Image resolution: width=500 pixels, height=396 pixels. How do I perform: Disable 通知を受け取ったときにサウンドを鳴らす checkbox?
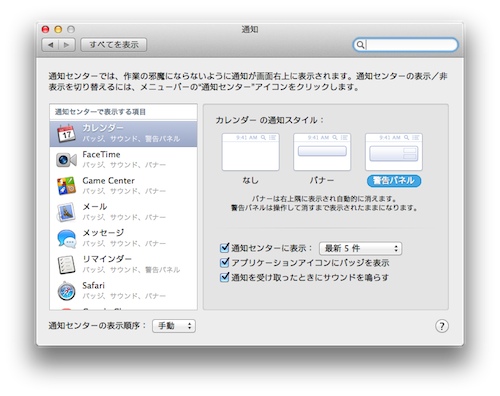click(225, 277)
